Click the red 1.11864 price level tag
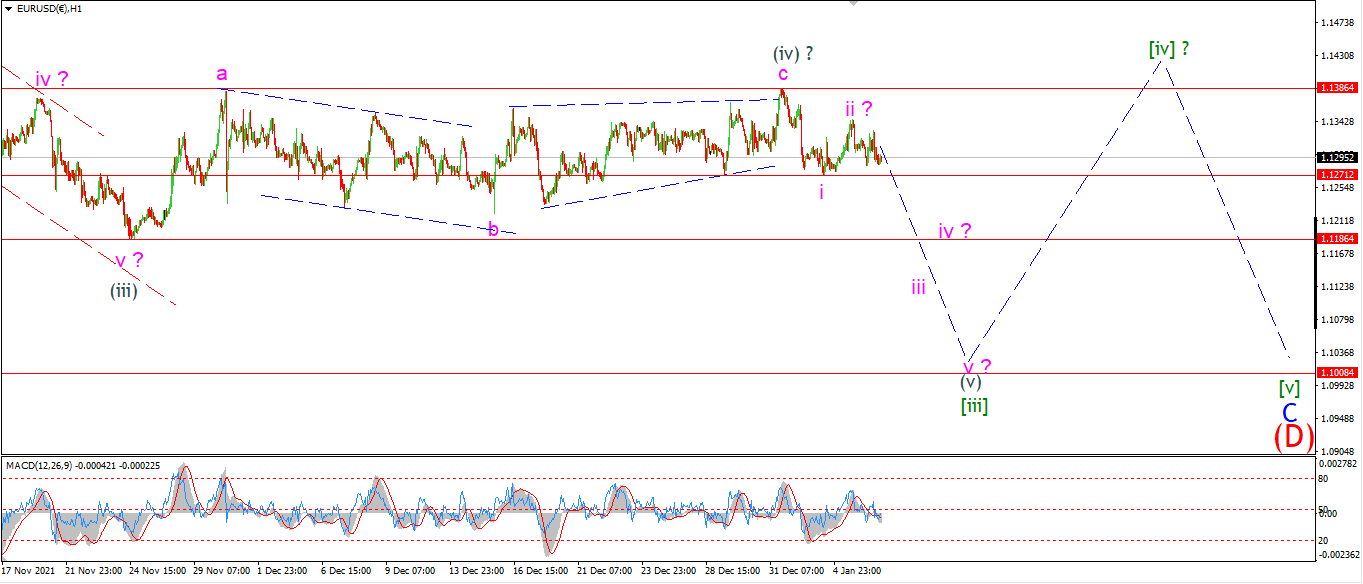Screen dimensions: 1363x584 point(1338,239)
